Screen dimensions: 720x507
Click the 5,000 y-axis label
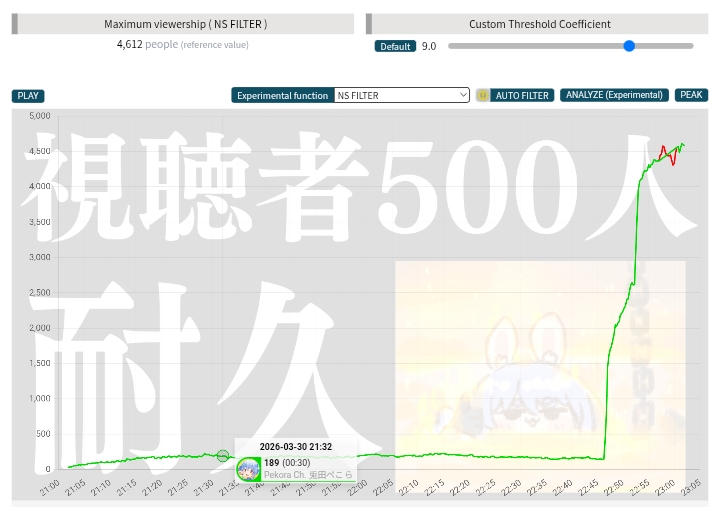[x=39, y=116]
